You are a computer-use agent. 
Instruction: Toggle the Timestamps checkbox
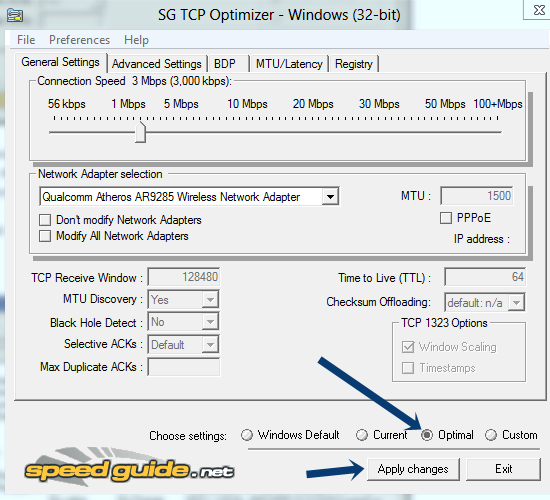tap(408, 368)
